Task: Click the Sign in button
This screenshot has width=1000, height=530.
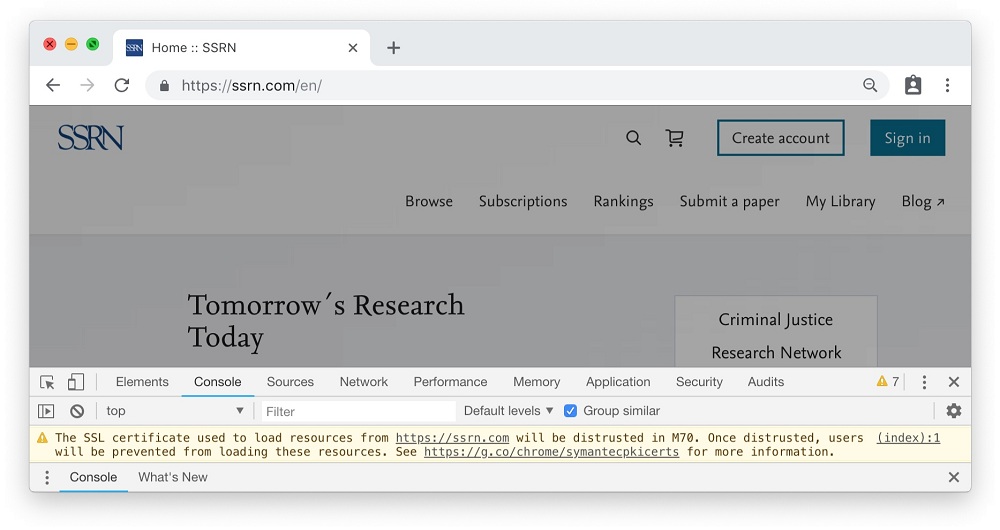Action: [x=908, y=138]
